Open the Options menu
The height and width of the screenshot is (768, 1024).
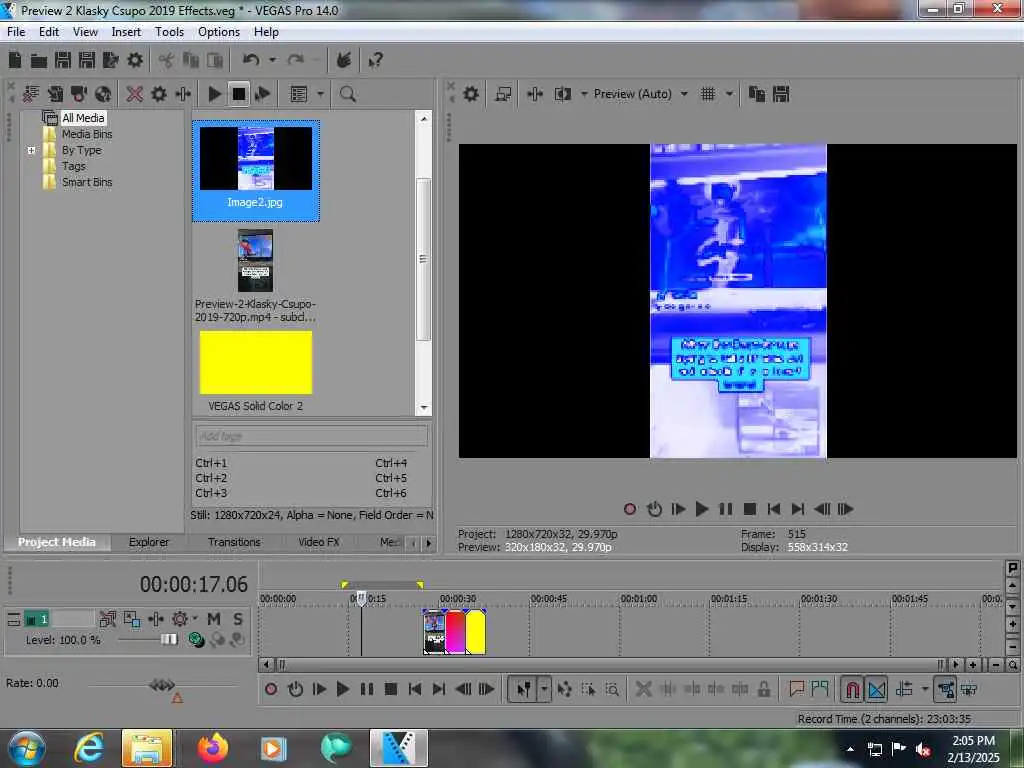click(x=219, y=32)
